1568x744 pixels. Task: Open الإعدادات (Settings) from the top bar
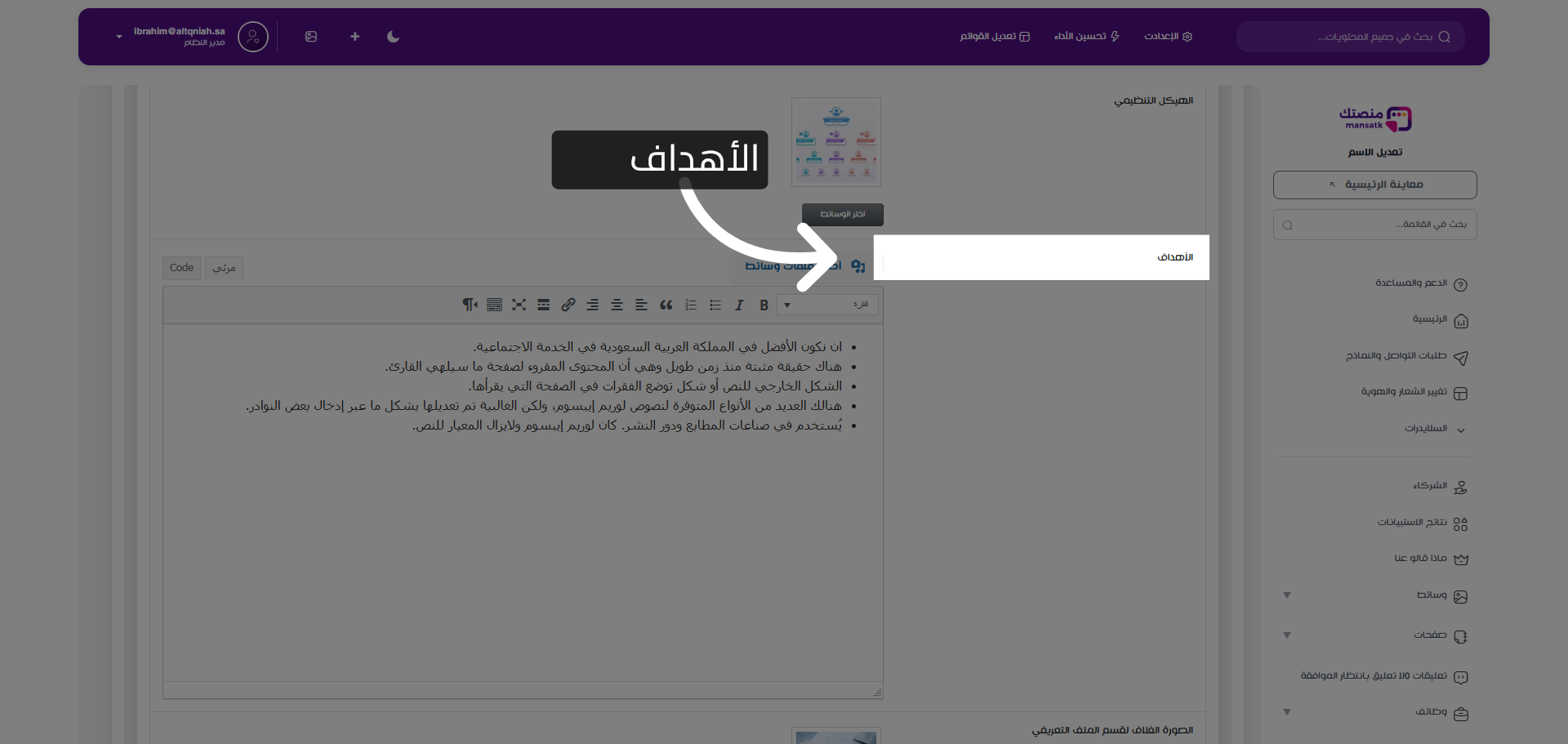pyautogui.click(x=1168, y=37)
